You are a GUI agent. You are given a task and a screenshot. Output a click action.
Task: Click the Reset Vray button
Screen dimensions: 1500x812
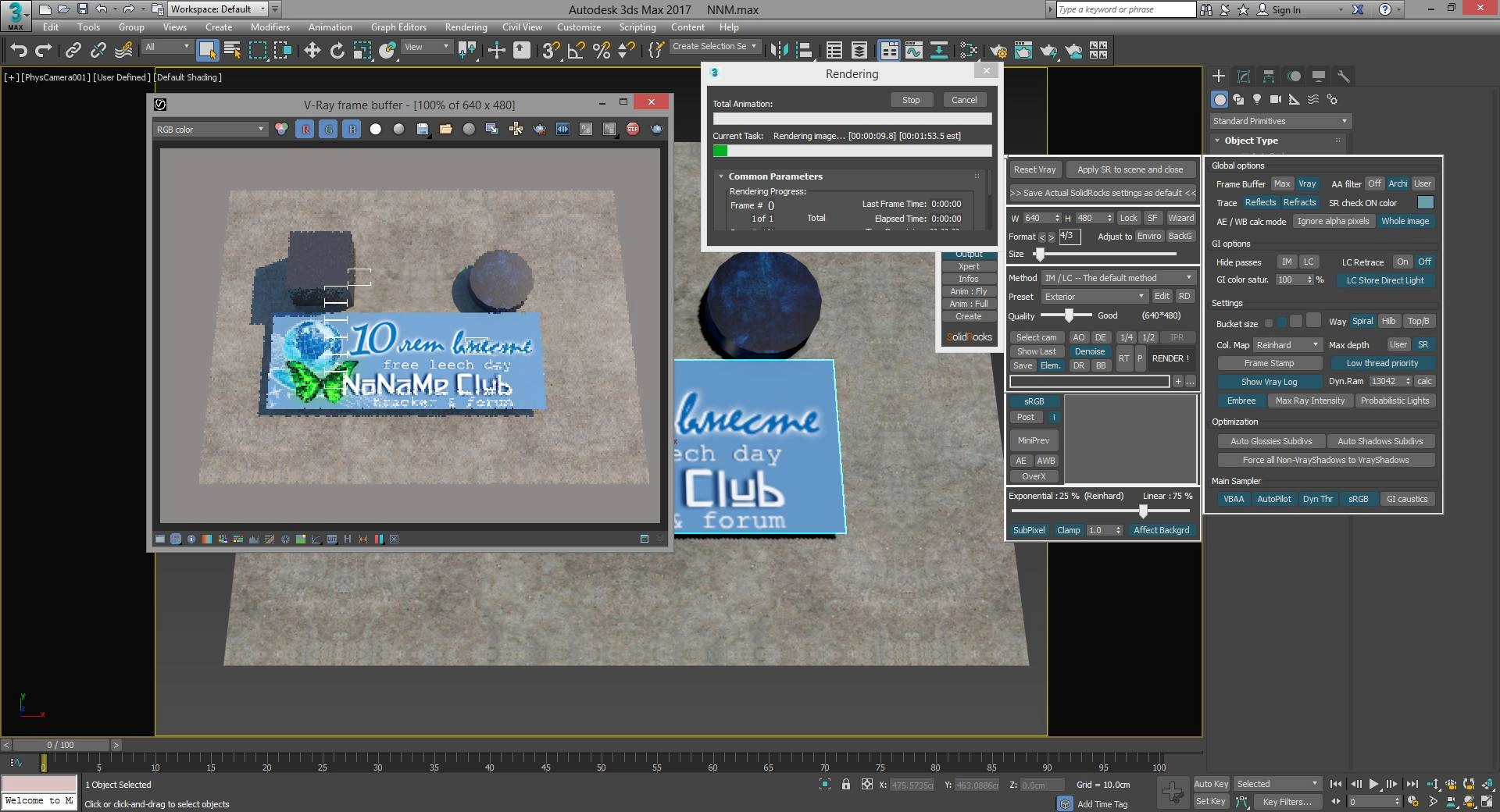[x=1034, y=169]
